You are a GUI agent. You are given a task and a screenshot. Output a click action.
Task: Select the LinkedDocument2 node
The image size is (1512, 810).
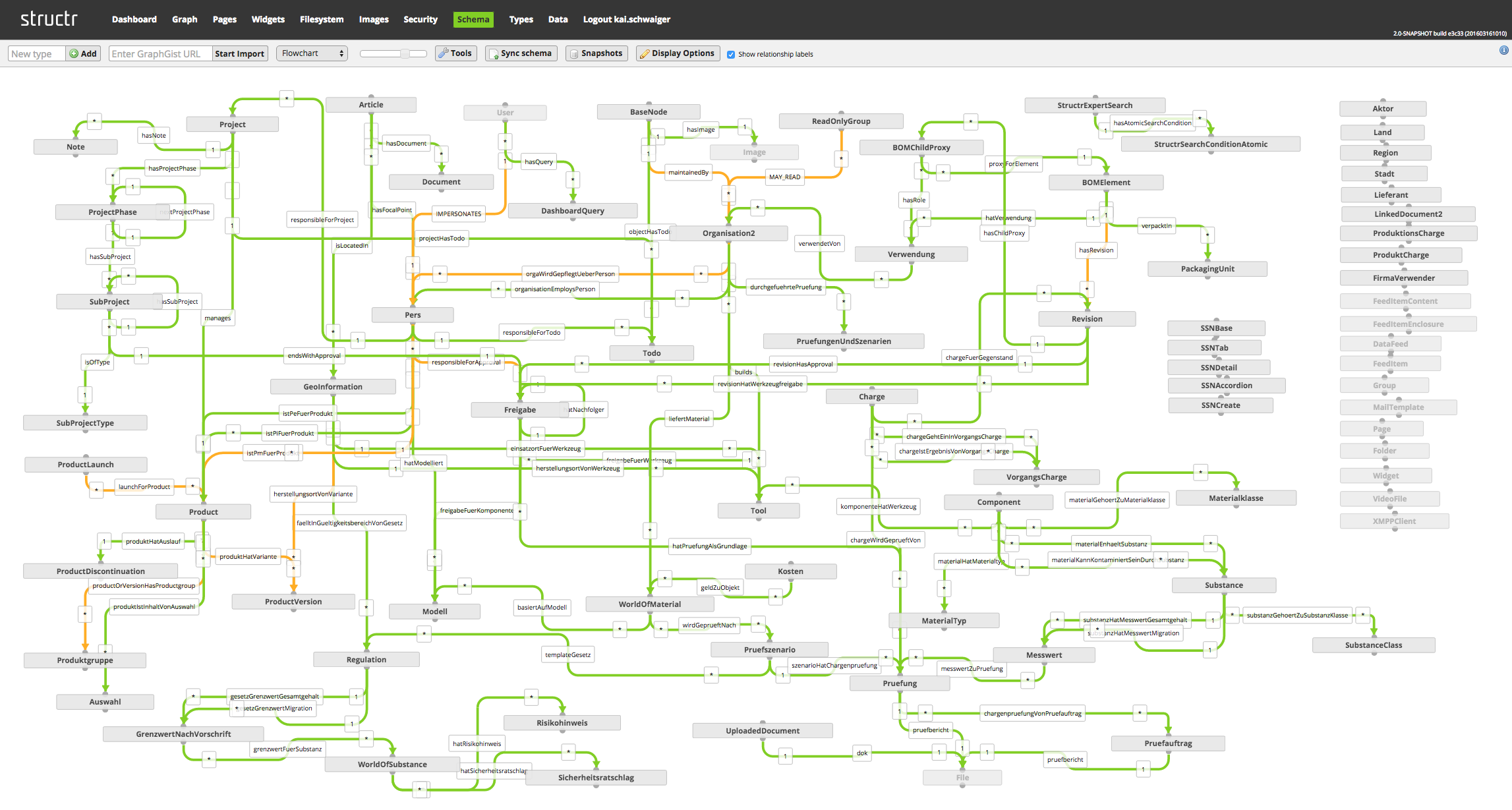pyautogui.click(x=1409, y=214)
